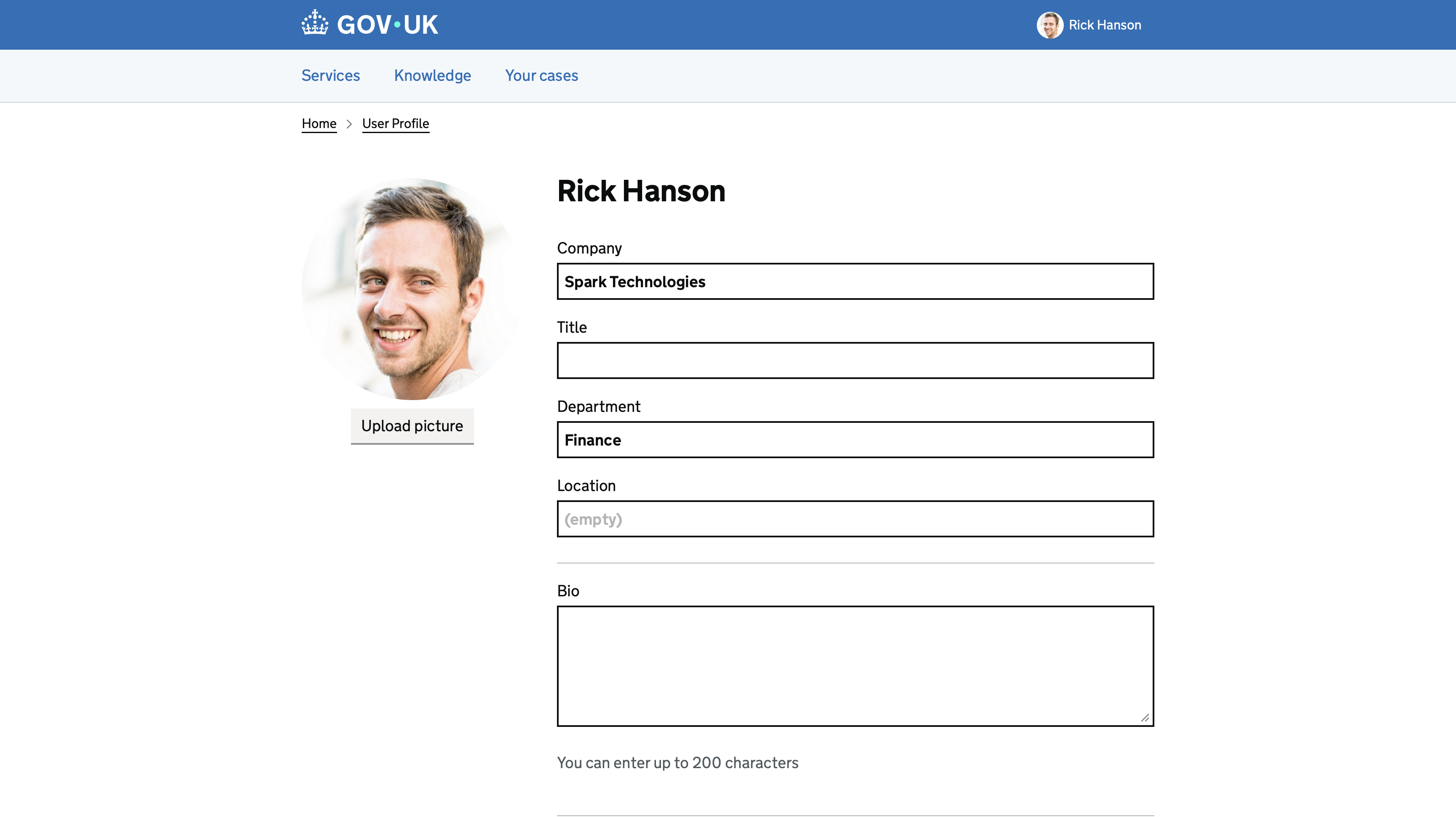
Task: Grab the Bio textarea resize handle
Action: (x=1145, y=718)
